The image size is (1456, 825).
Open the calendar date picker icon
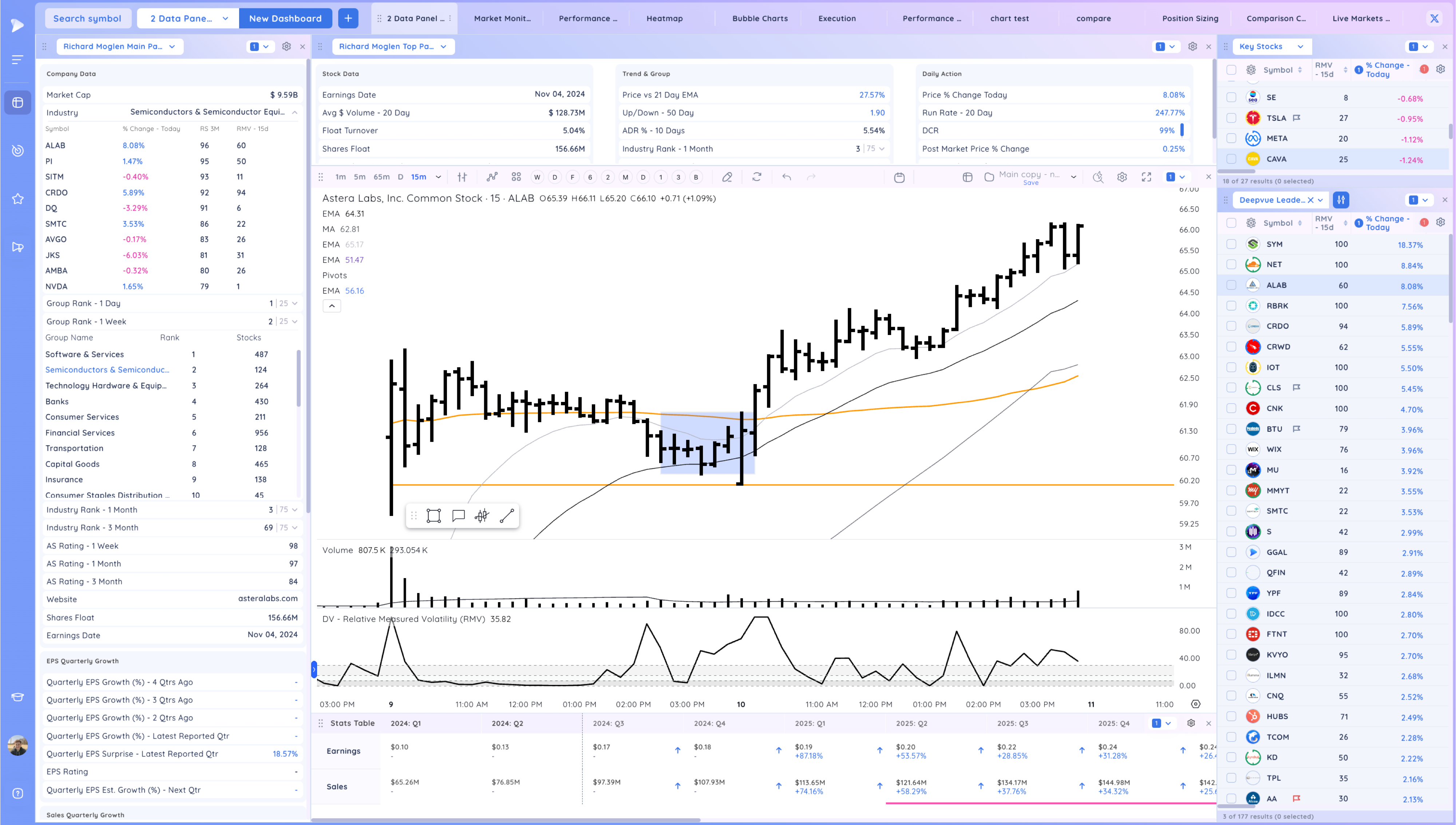tap(899, 177)
